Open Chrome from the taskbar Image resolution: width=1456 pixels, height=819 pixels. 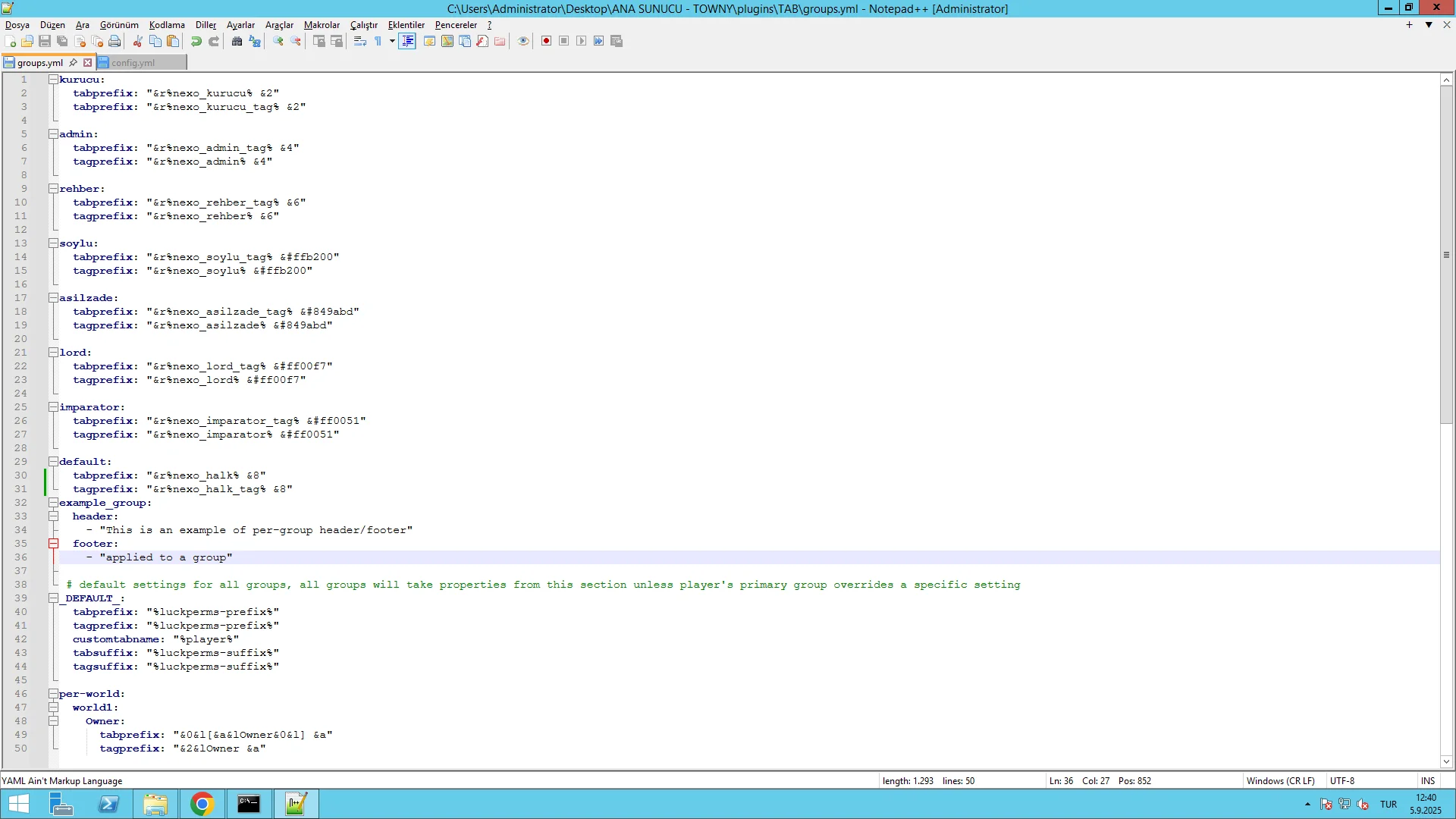[202, 804]
